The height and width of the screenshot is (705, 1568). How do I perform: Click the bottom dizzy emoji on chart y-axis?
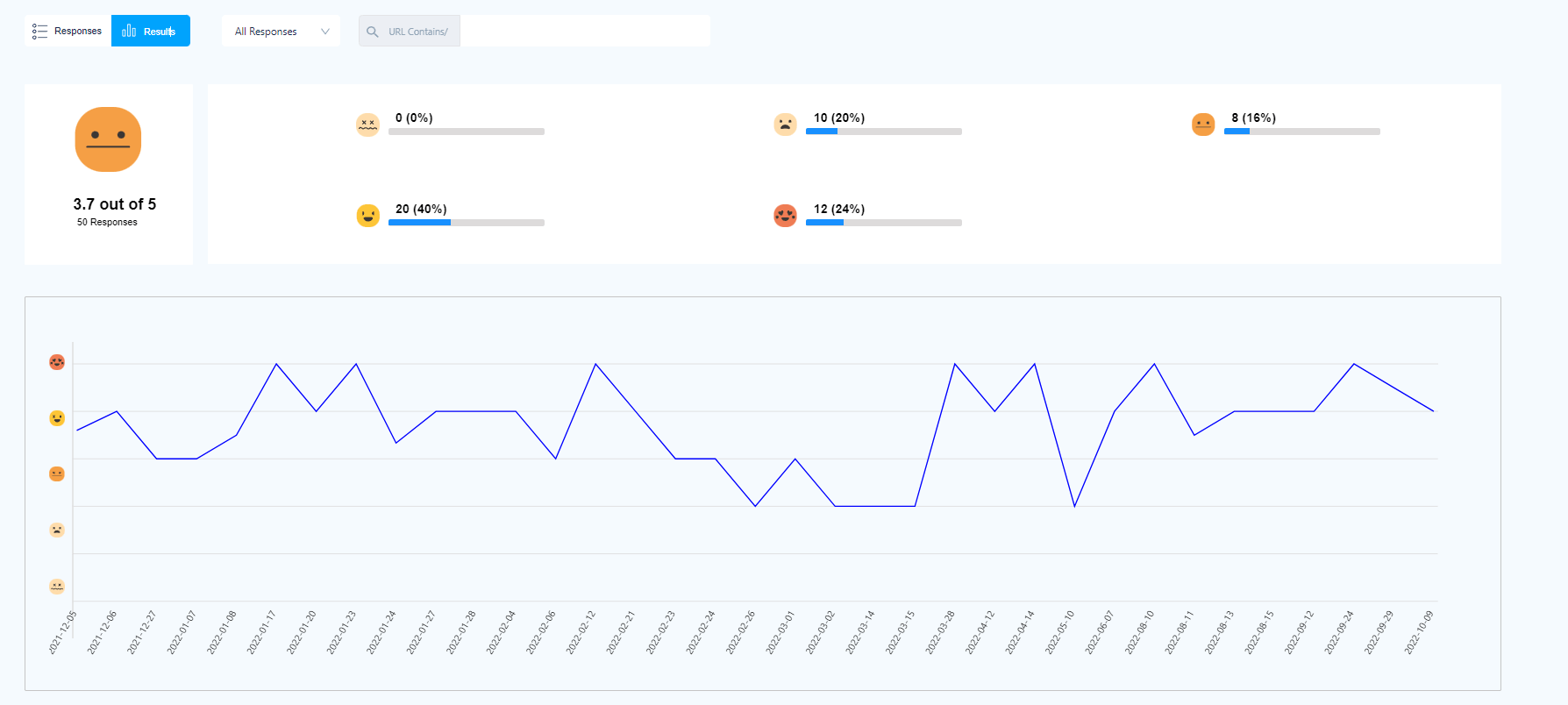57,587
